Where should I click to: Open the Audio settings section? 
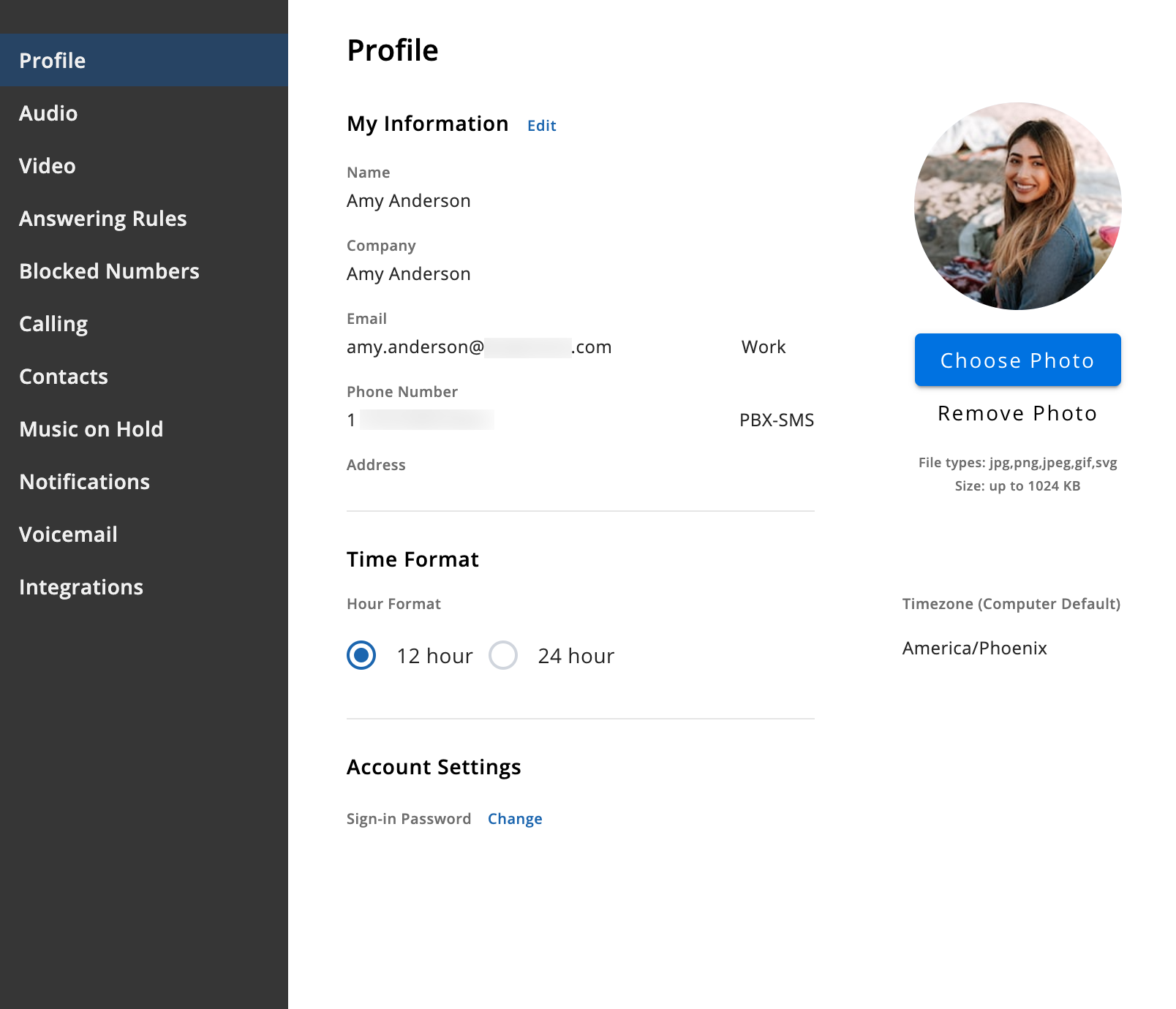click(144, 113)
